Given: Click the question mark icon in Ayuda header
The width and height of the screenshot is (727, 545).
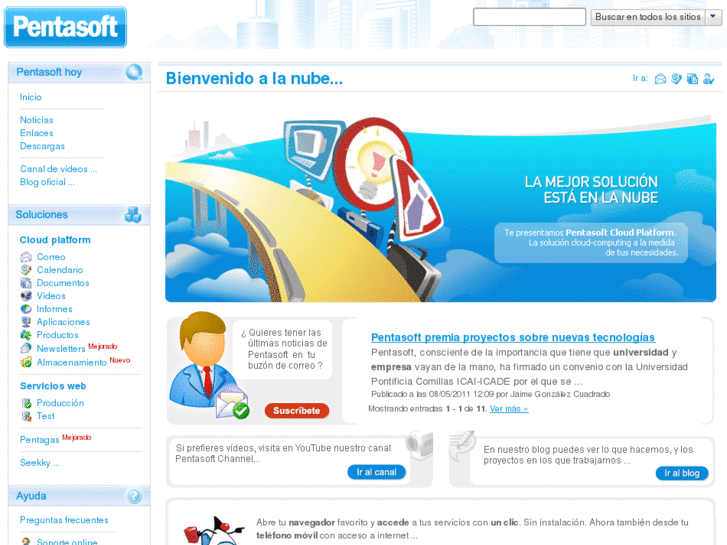Looking at the screenshot, I should [x=134, y=496].
